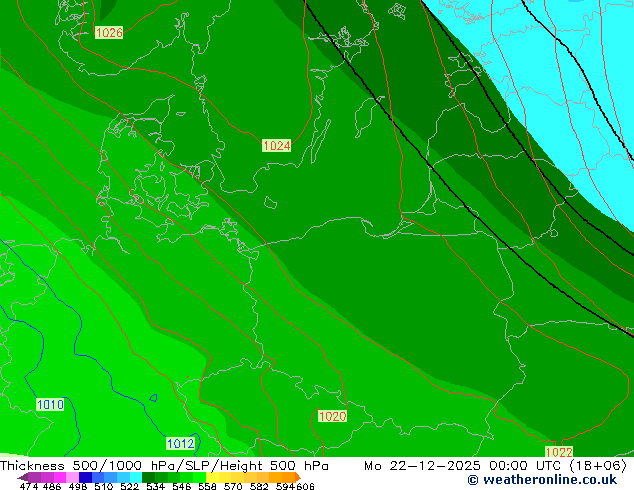Click the 1026 isobar pressure label
This screenshot has height=490, width=634.
(x=109, y=32)
